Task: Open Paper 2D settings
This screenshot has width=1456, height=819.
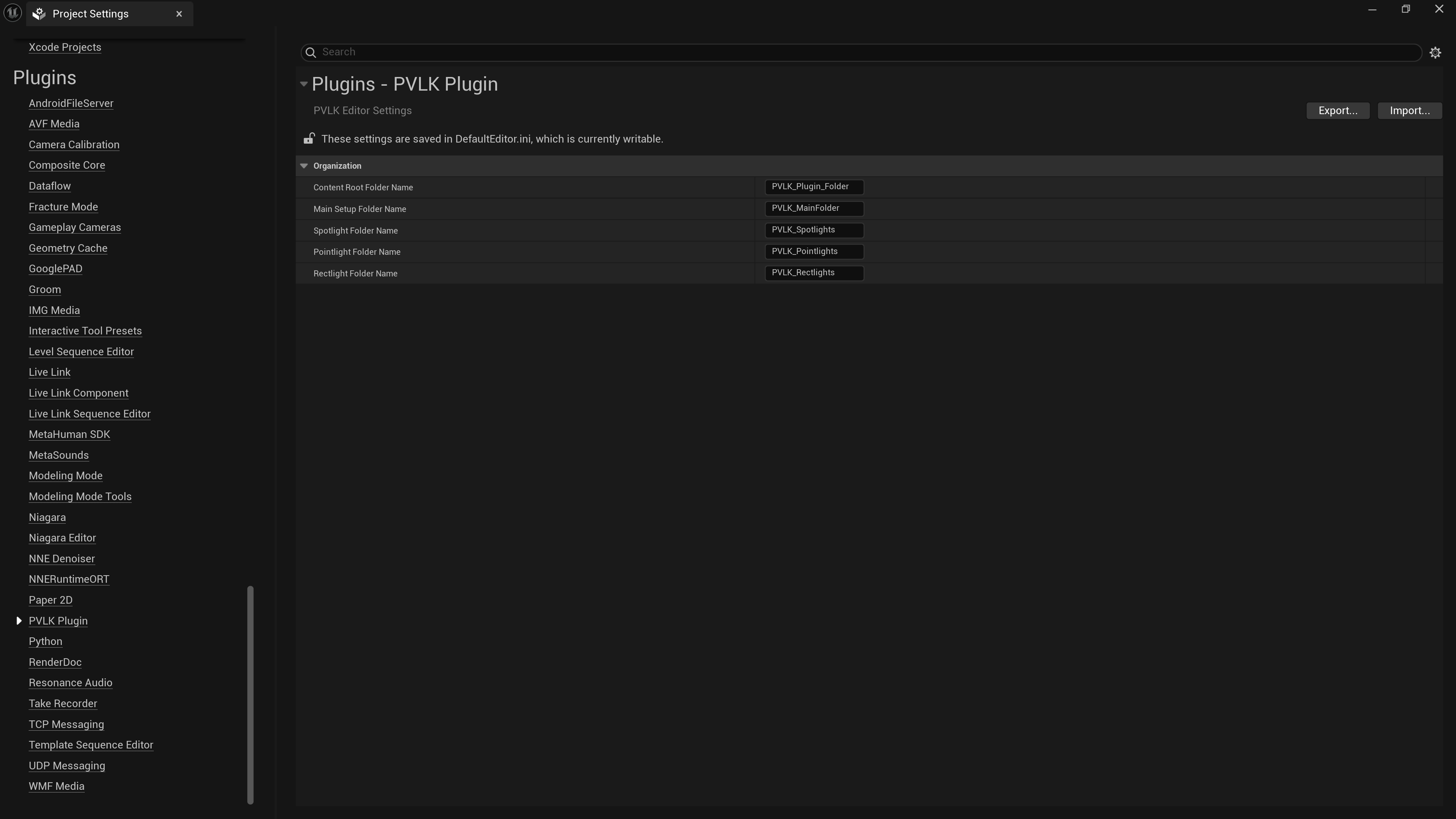Action: (50, 600)
